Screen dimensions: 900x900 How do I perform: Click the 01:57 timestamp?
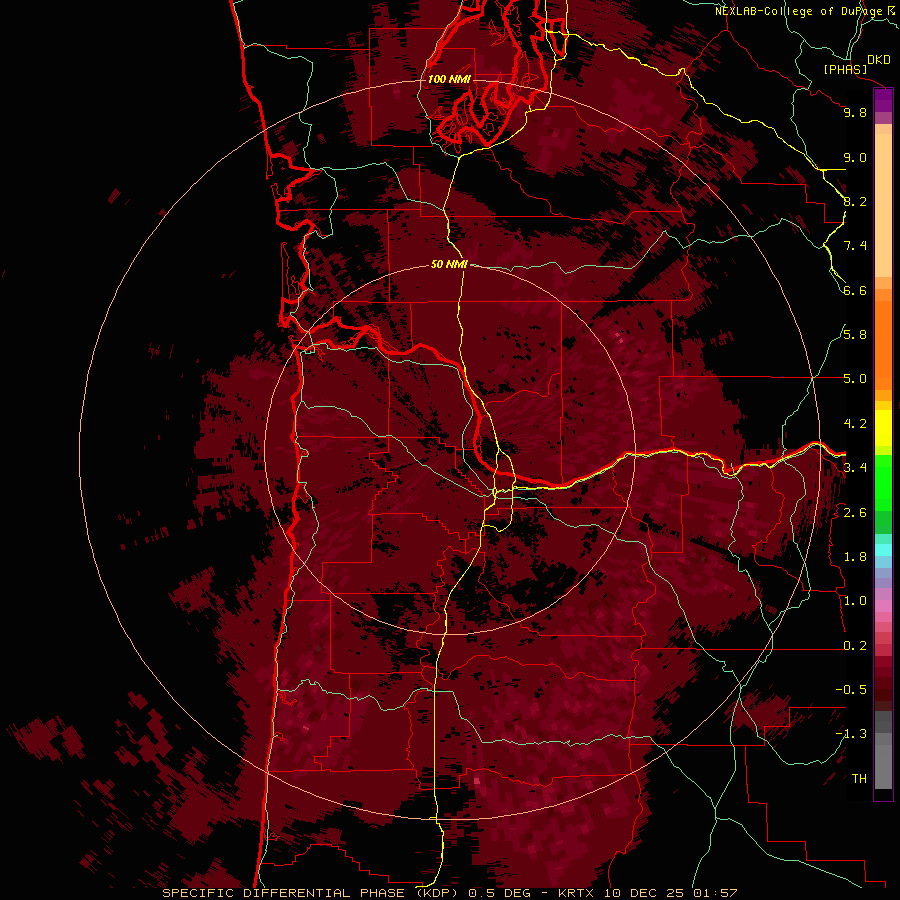[715, 893]
